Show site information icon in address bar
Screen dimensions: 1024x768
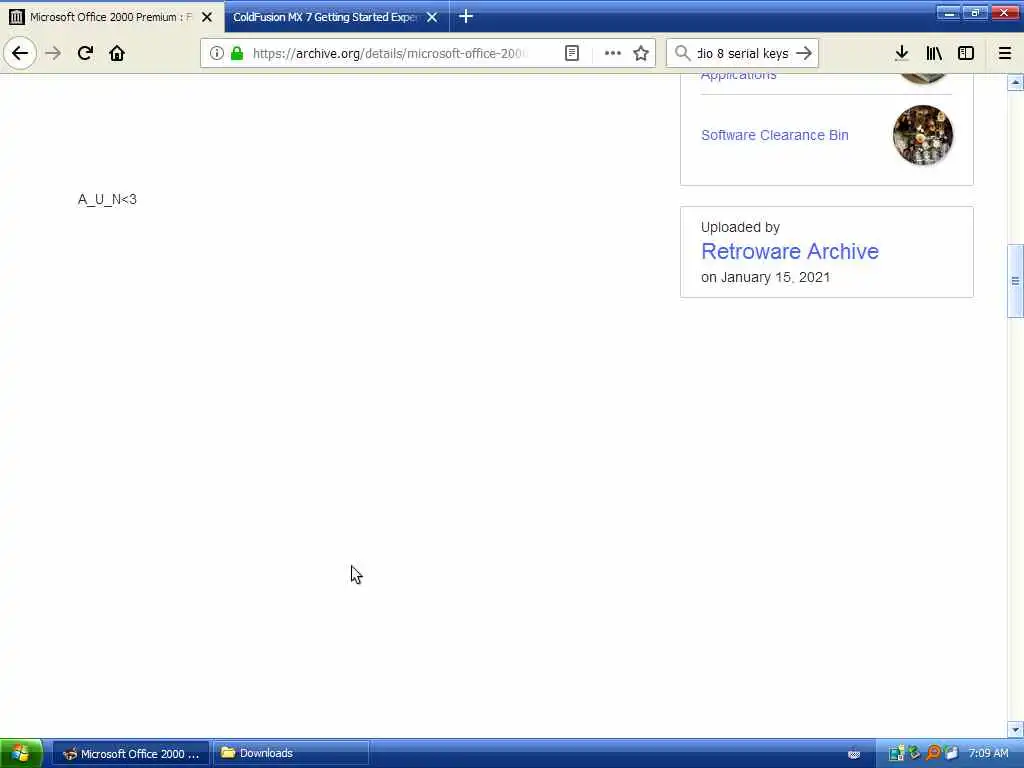pos(217,54)
